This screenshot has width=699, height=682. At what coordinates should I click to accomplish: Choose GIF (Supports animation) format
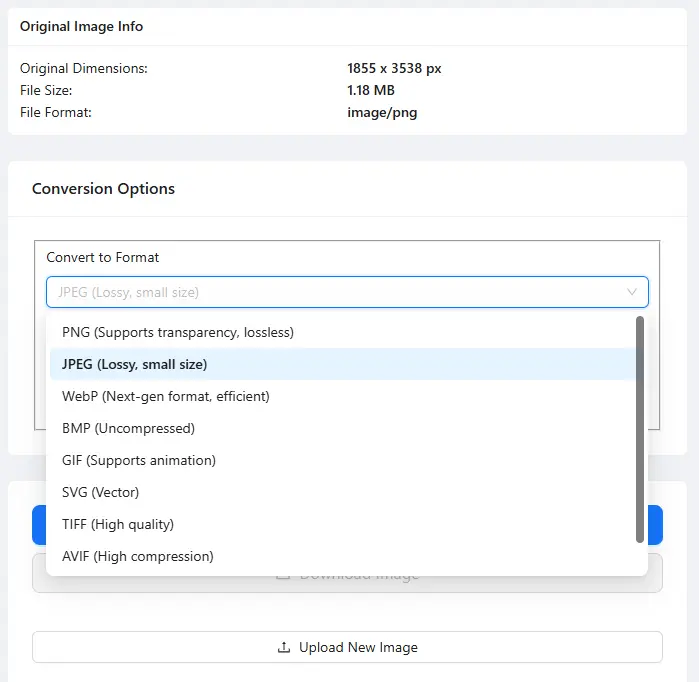coord(139,460)
